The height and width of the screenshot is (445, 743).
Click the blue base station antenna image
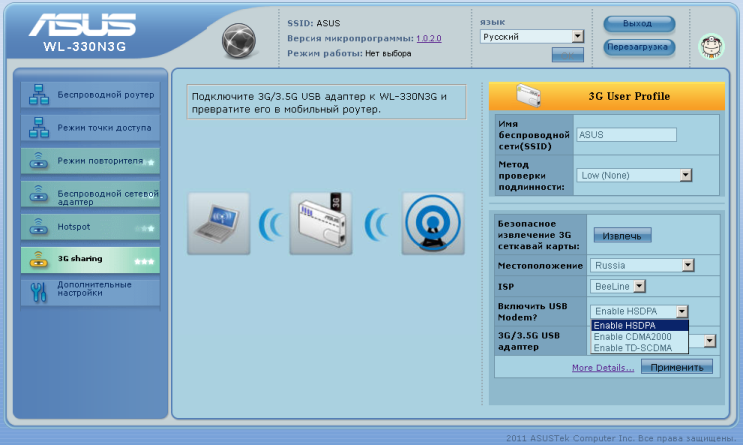click(x=433, y=224)
